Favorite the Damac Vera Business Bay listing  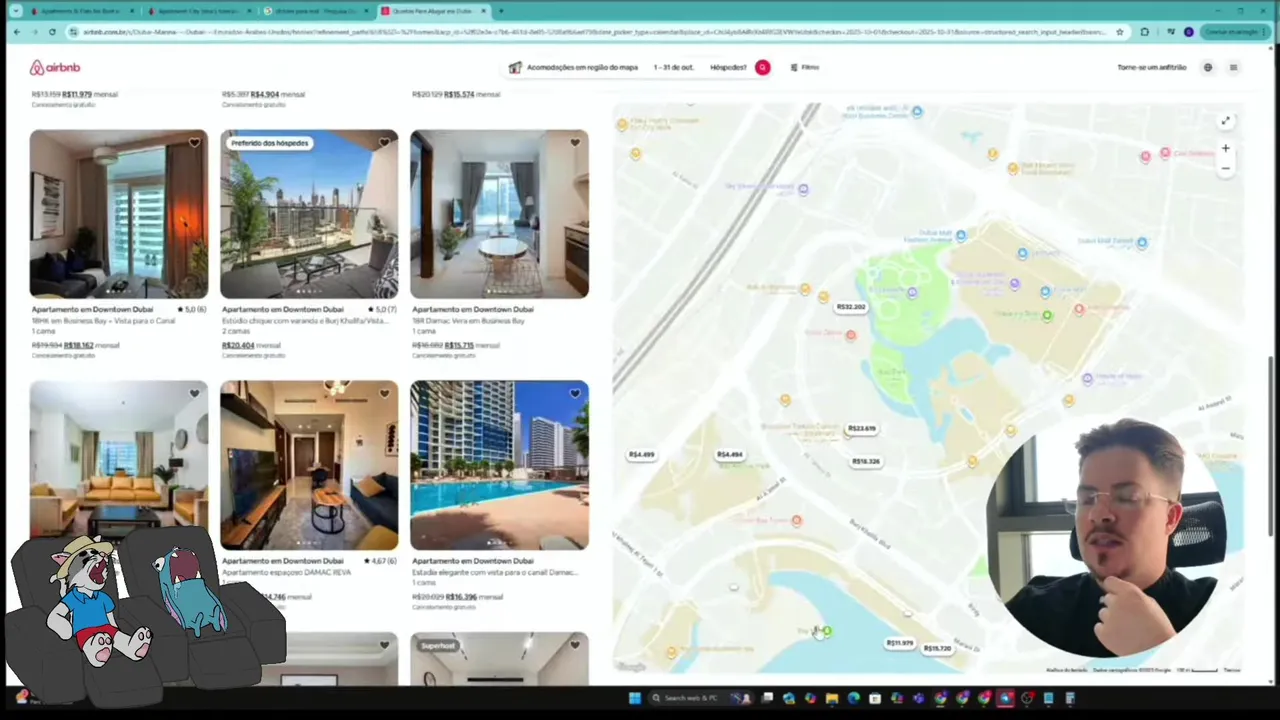point(575,142)
